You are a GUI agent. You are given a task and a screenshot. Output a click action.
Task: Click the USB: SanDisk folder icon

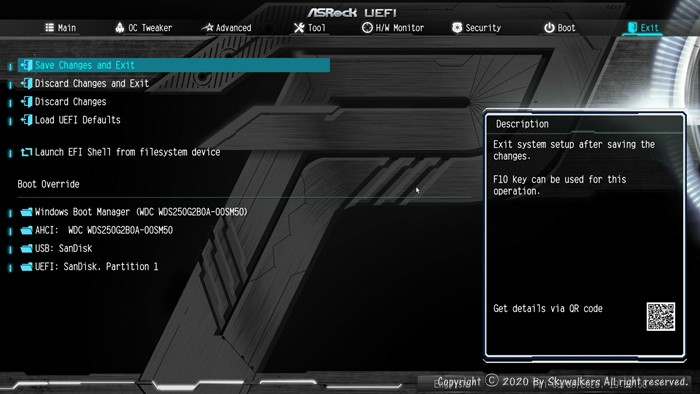click(26, 249)
